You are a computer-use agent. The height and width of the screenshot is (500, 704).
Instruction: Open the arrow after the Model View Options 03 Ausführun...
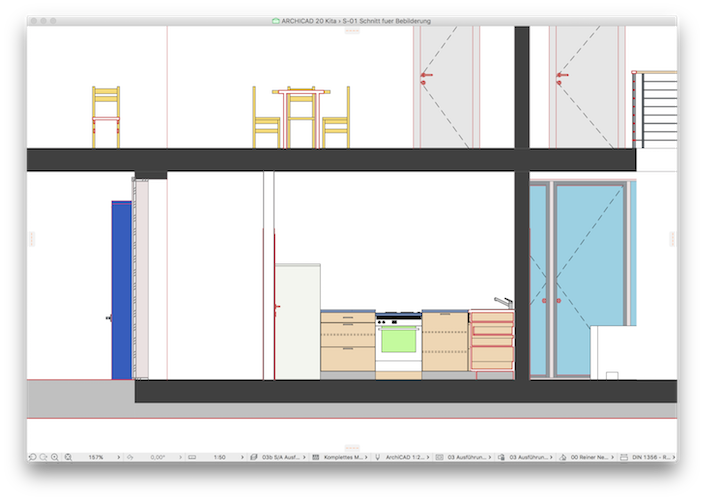(489, 457)
